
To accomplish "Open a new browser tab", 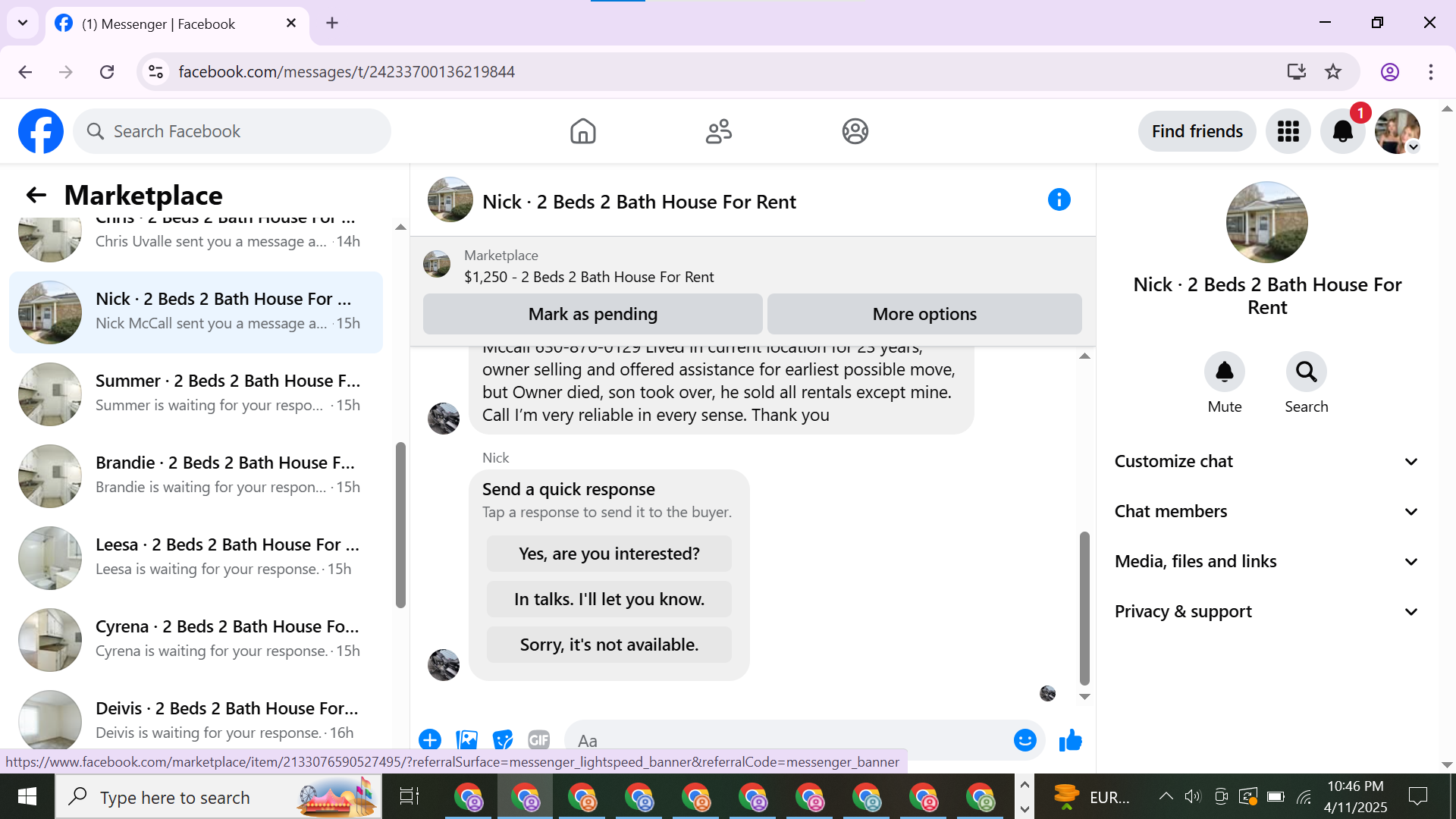I will [x=332, y=23].
